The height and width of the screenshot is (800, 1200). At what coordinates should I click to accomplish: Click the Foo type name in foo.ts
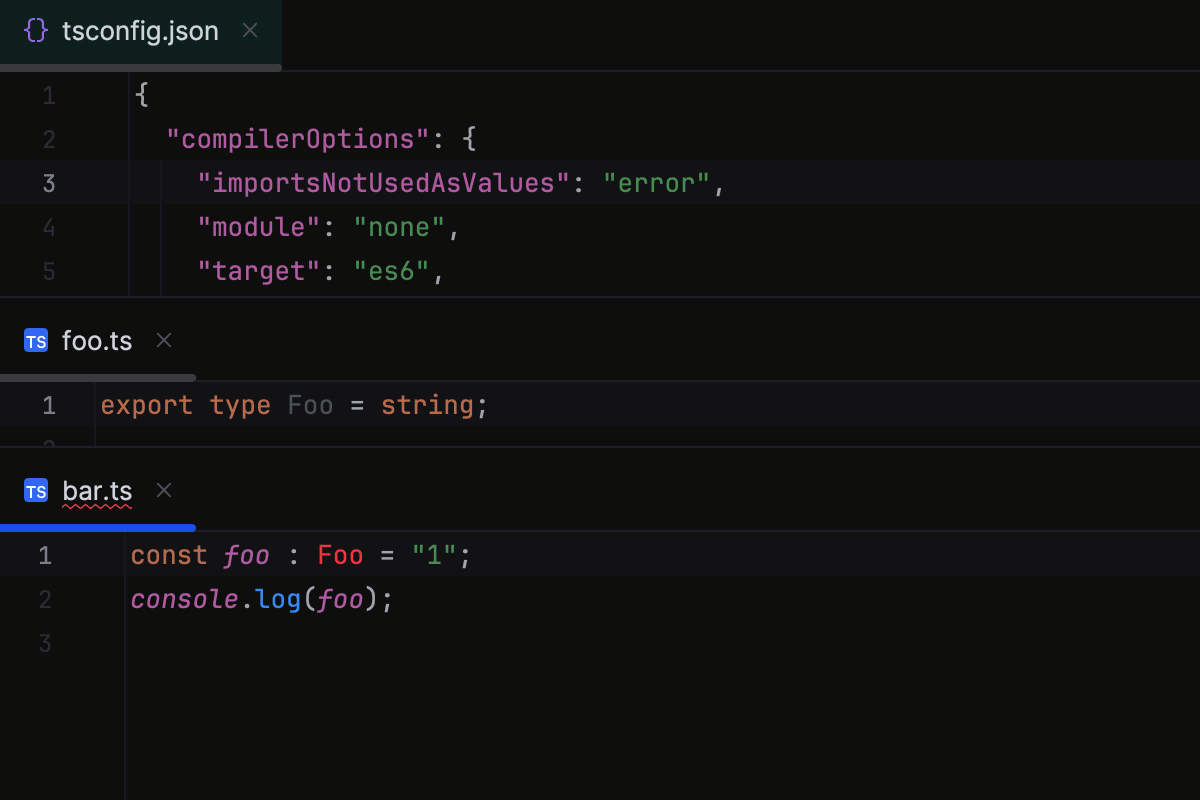[x=310, y=405]
